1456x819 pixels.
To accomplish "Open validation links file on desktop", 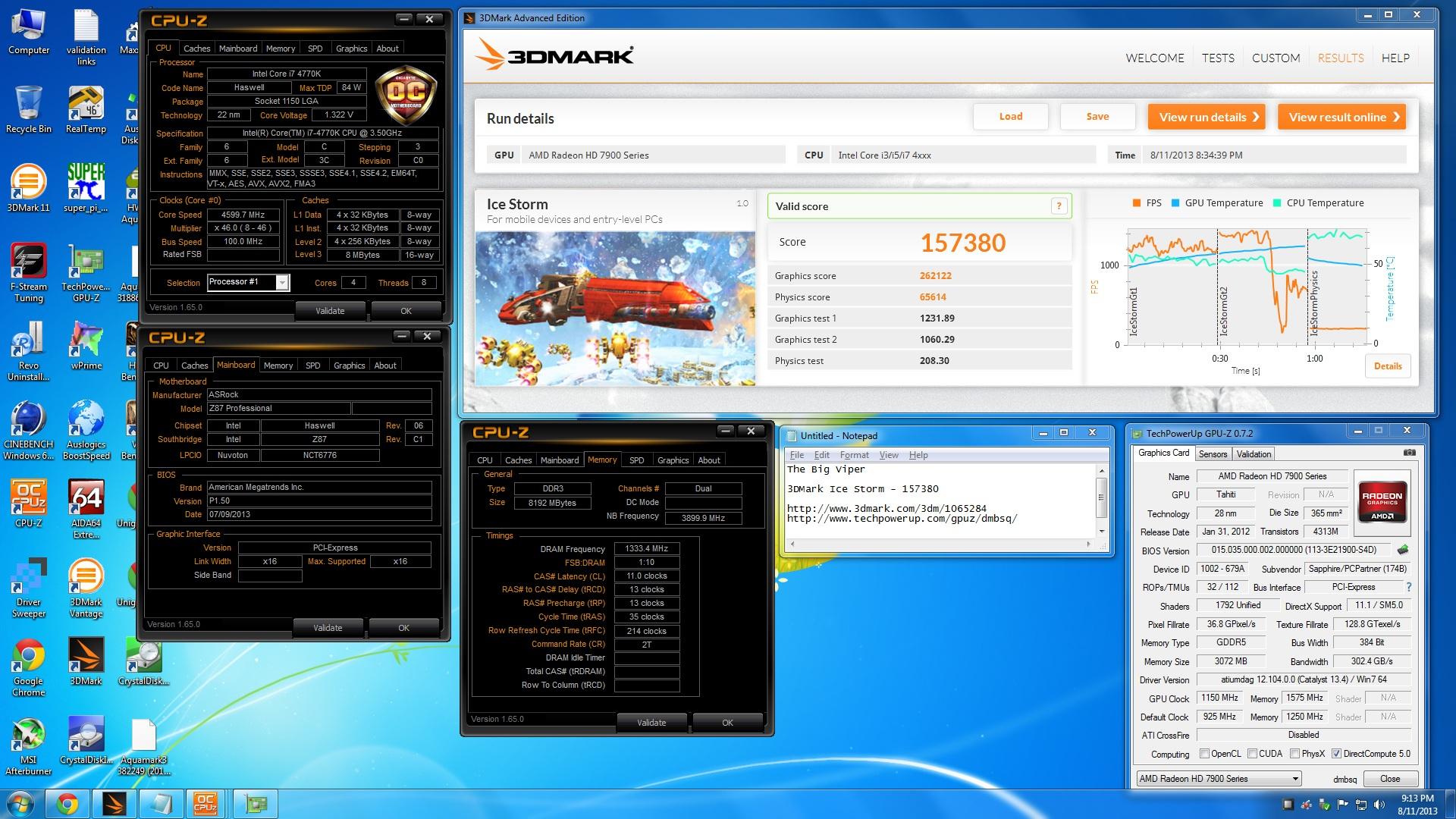I will (x=86, y=36).
